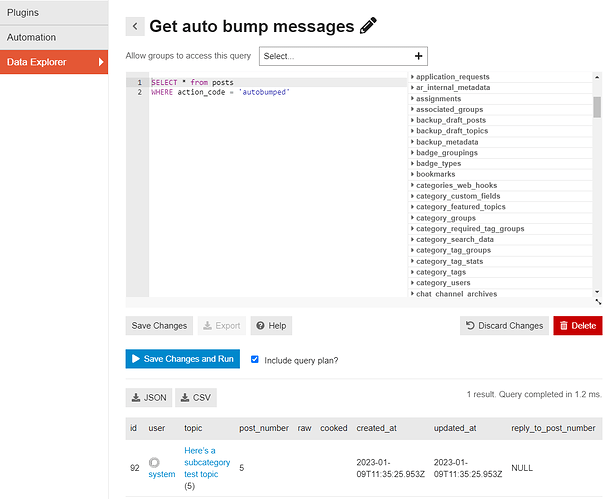Toggle the Include query plan checkbox

click(255, 359)
